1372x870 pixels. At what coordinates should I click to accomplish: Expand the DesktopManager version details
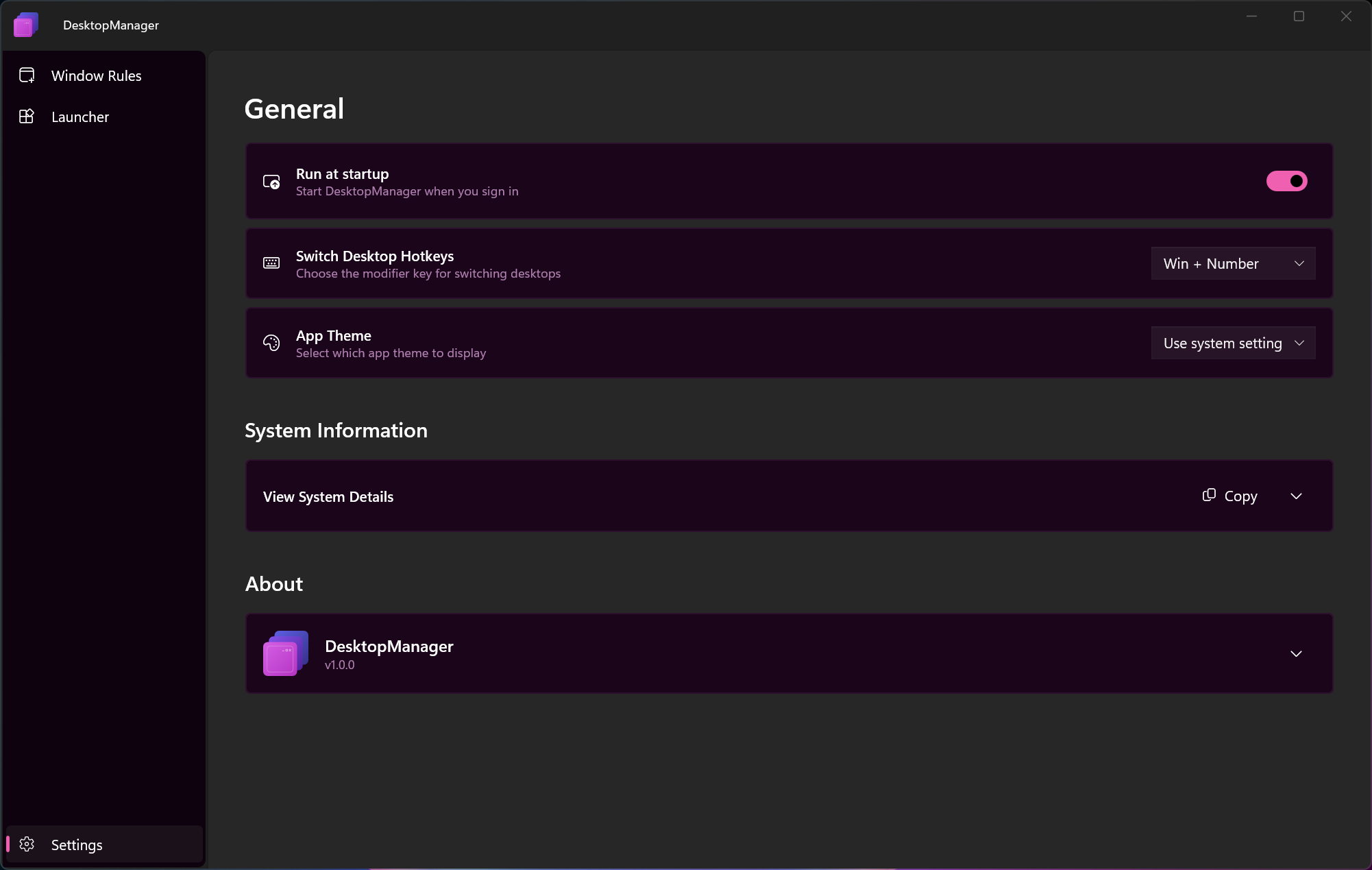click(1295, 653)
